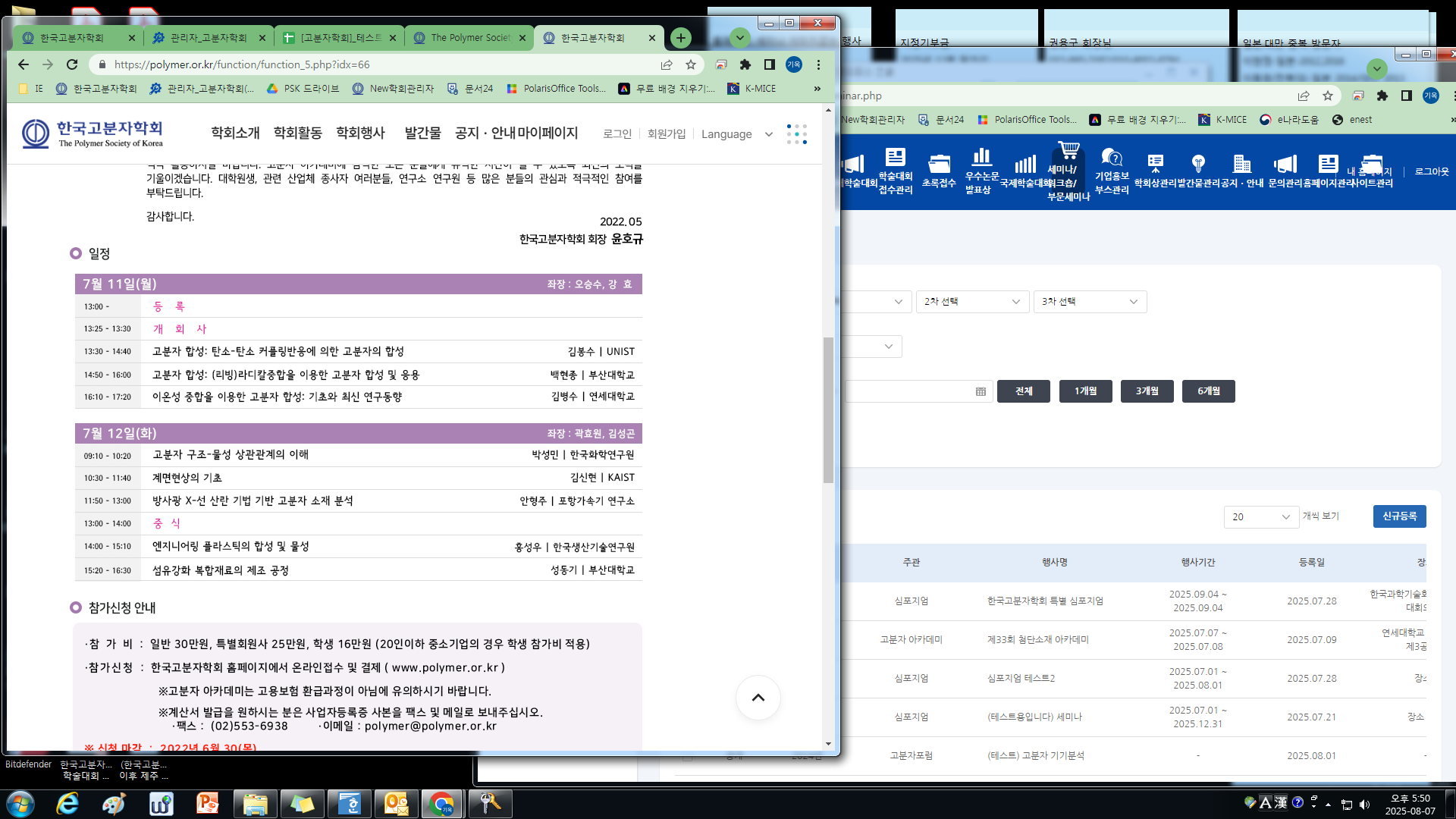
Task: Reload the polymer.or.kr page
Action: (x=72, y=64)
